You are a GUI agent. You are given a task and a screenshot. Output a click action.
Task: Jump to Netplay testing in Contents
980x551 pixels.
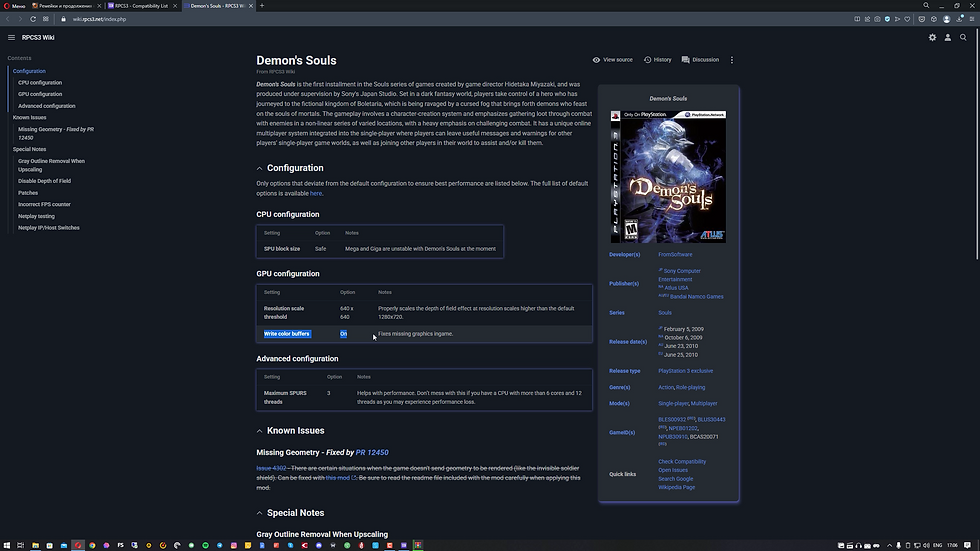36,216
